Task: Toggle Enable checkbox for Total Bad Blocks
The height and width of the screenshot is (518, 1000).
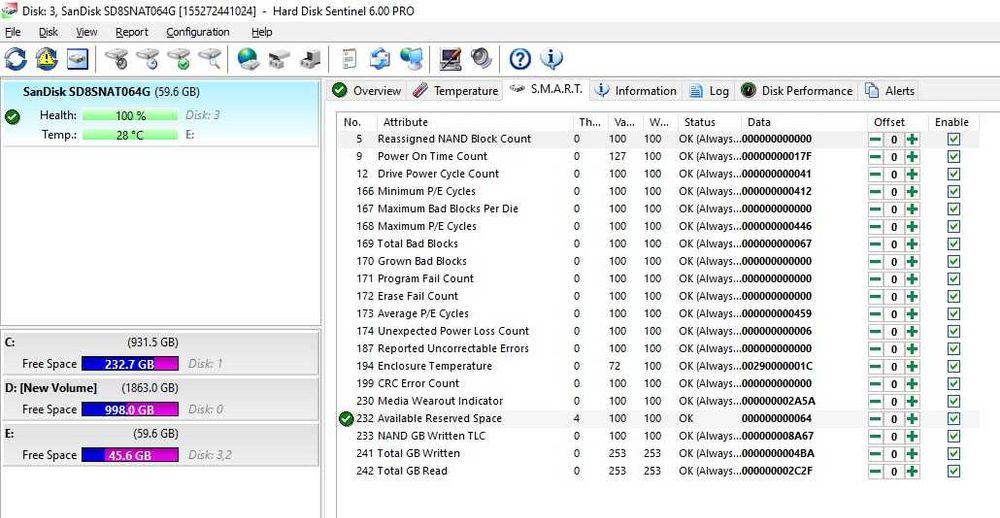Action: [x=953, y=244]
